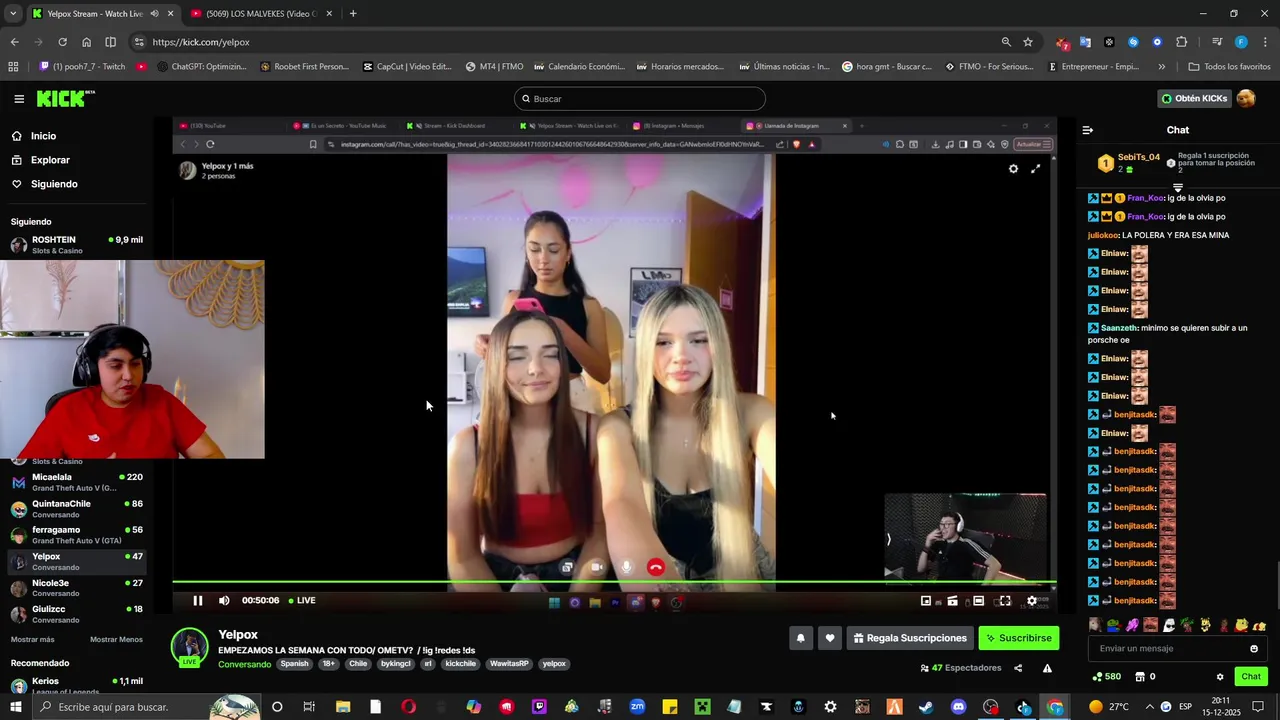Viewport: 1280px width, 720px height.
Task: Mute the stream volume
Action: point(224,601)
